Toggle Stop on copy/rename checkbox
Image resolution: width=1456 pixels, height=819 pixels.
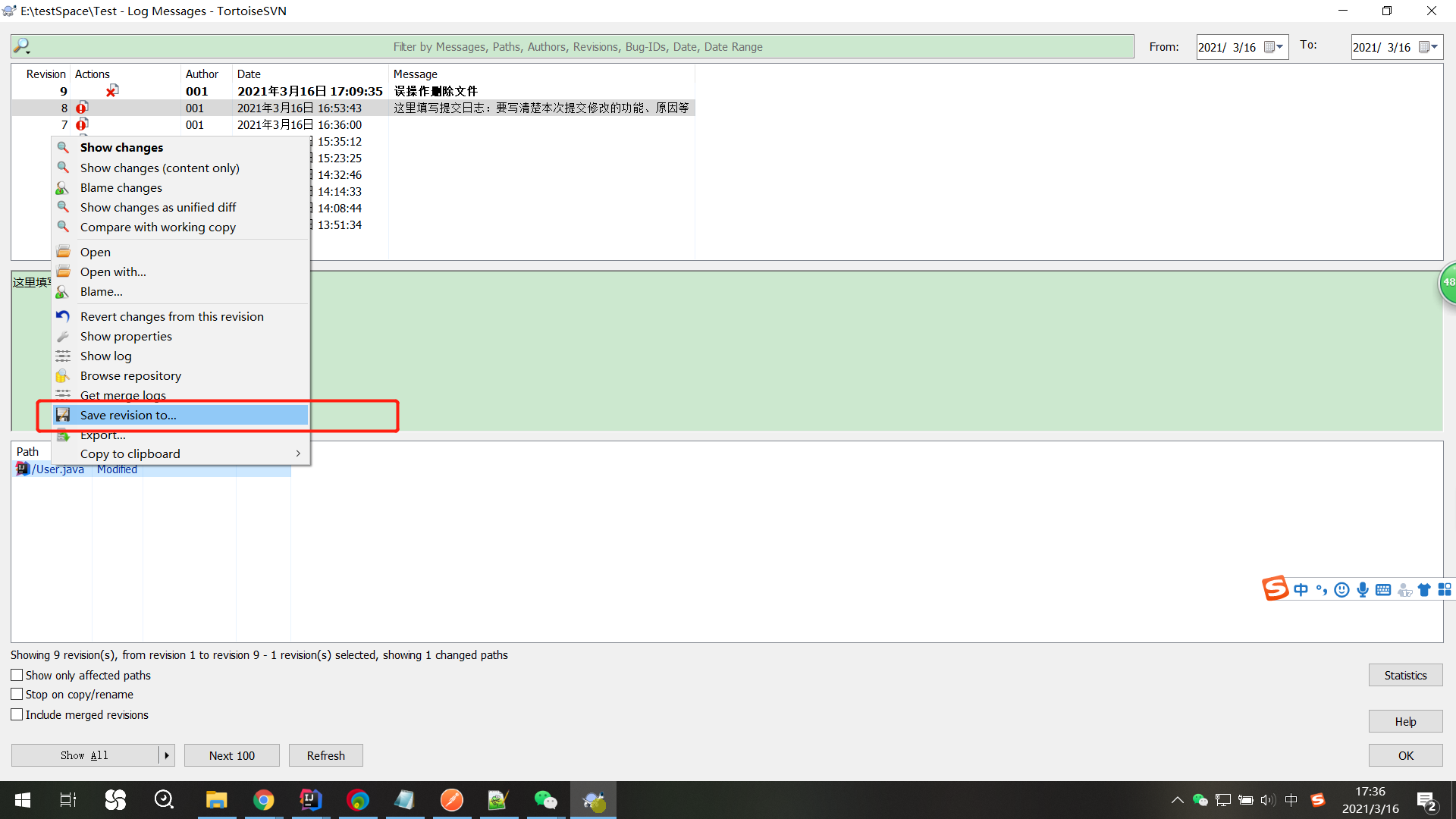(x=17, y=694)
